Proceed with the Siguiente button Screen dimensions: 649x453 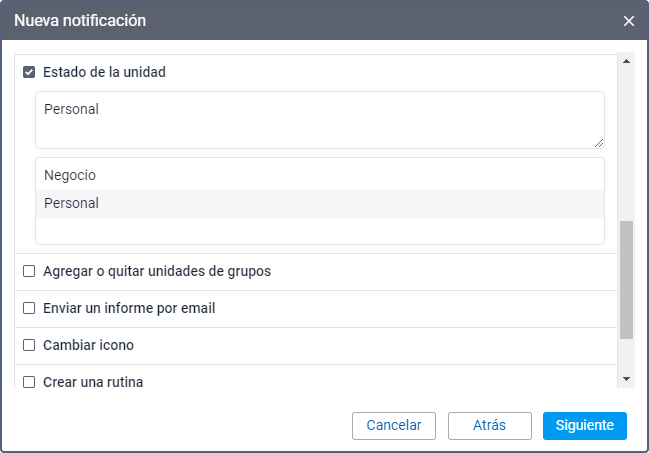point(584,425)
